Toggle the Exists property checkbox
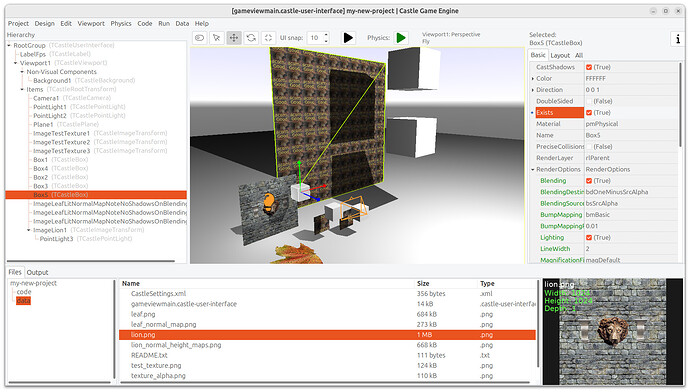This screenshot has height=392, width=690. point(589,113)
